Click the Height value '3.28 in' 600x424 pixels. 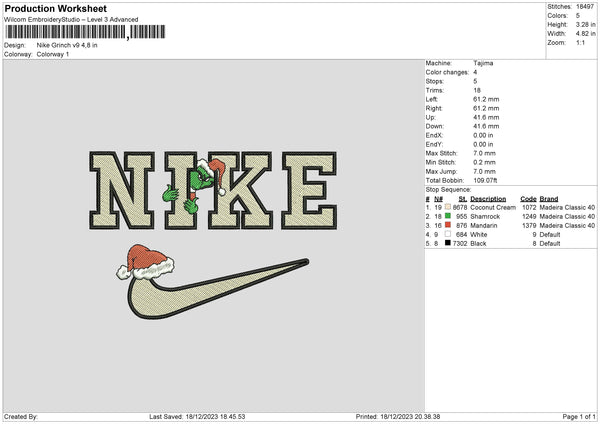(x=585, y=24)
